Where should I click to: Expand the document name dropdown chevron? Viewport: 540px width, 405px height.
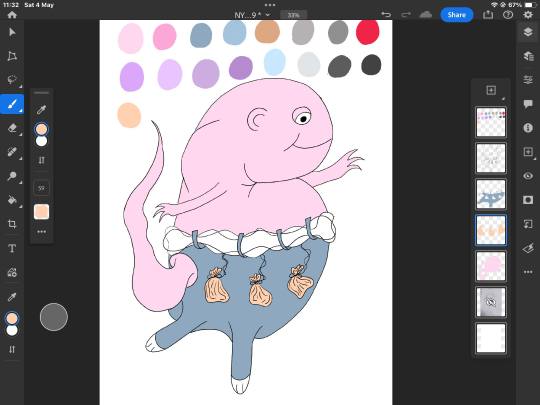(268, 15)
